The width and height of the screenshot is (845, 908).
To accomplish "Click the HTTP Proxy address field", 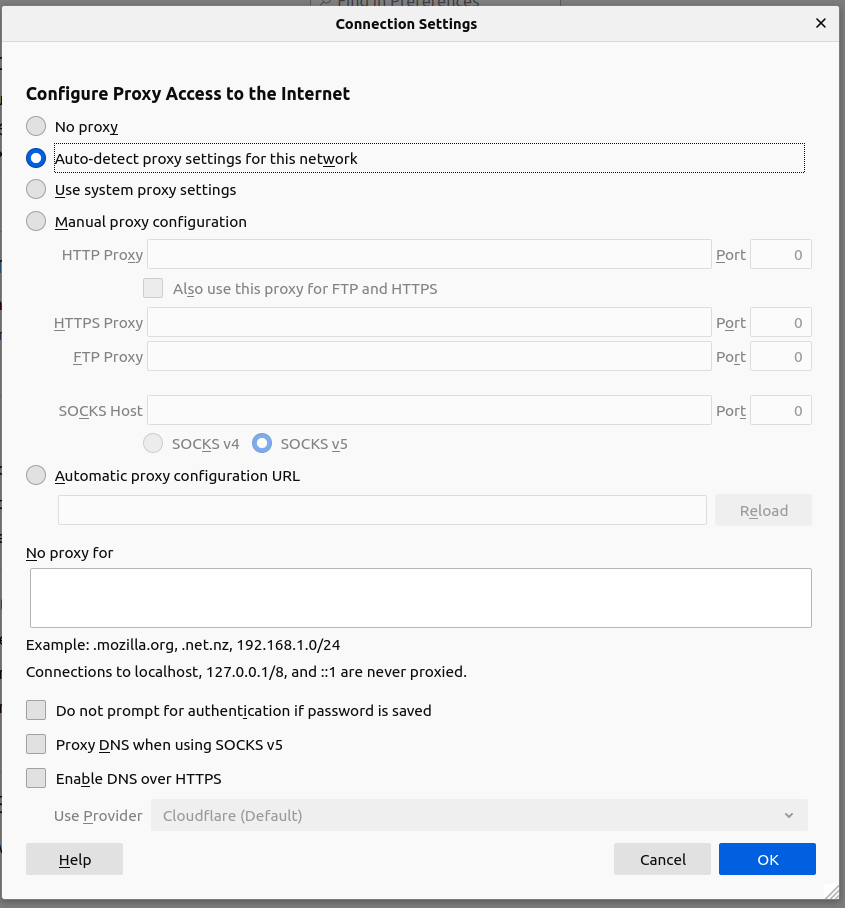I will (x=430, y=254).
